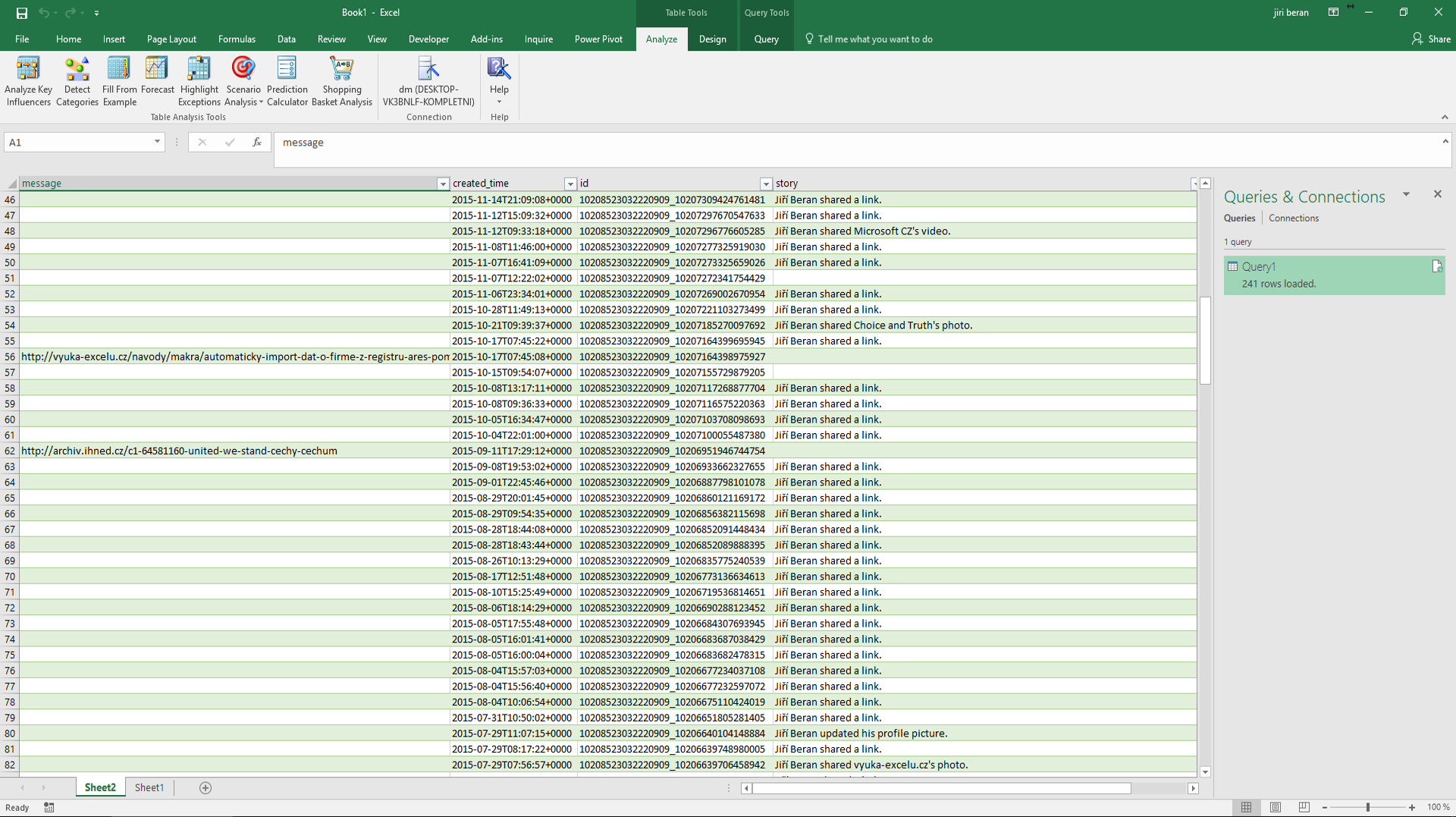This screenshot has width=1456, height=817.
Task: Open Analyze Key Influencers tool
Action: pyautogui.click(x=28, y=81)
